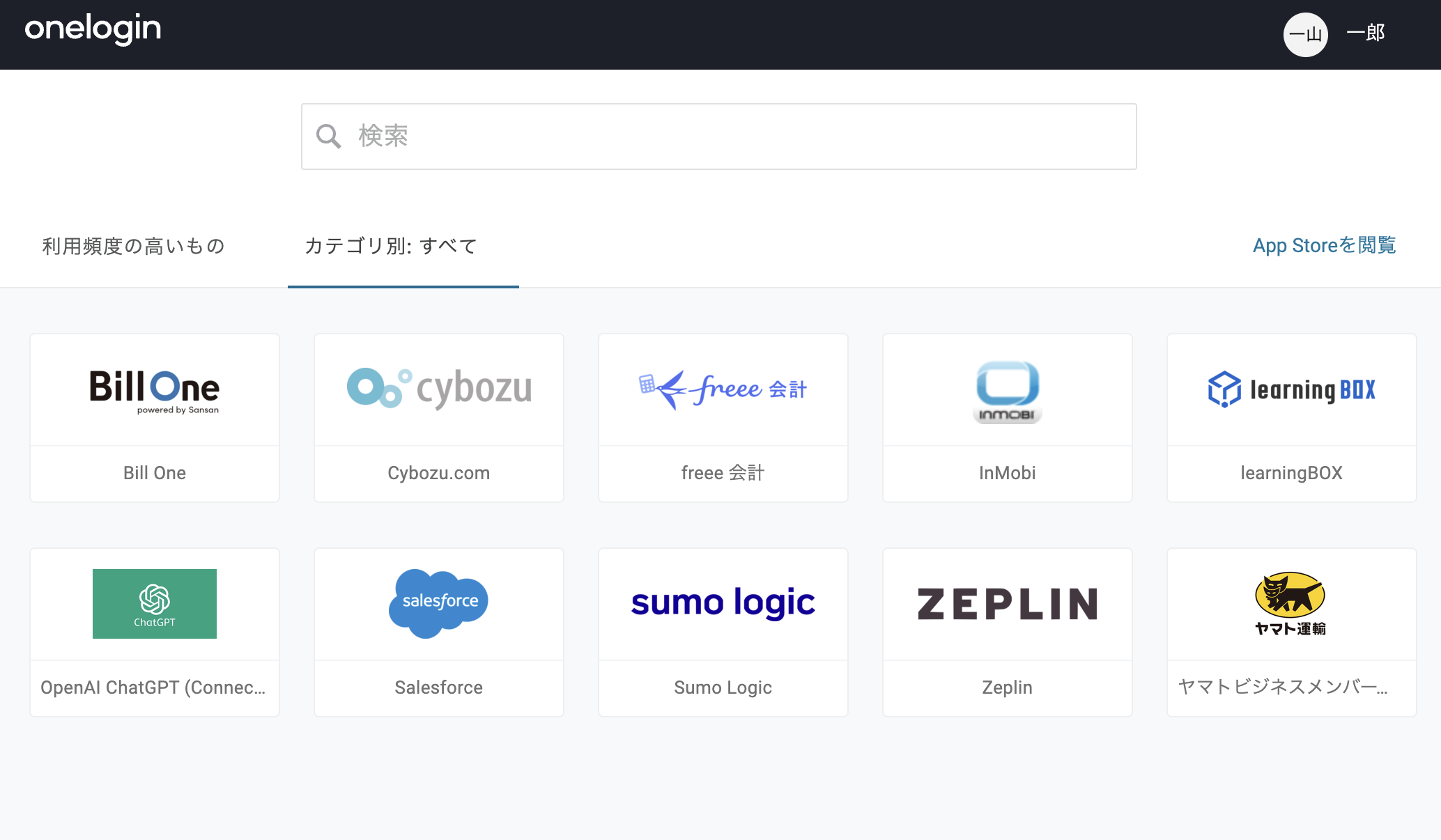Viewport: 1441px width, 840px height.
Task: Open the App Storeを閲覧 link
Action: point(1324,245)
